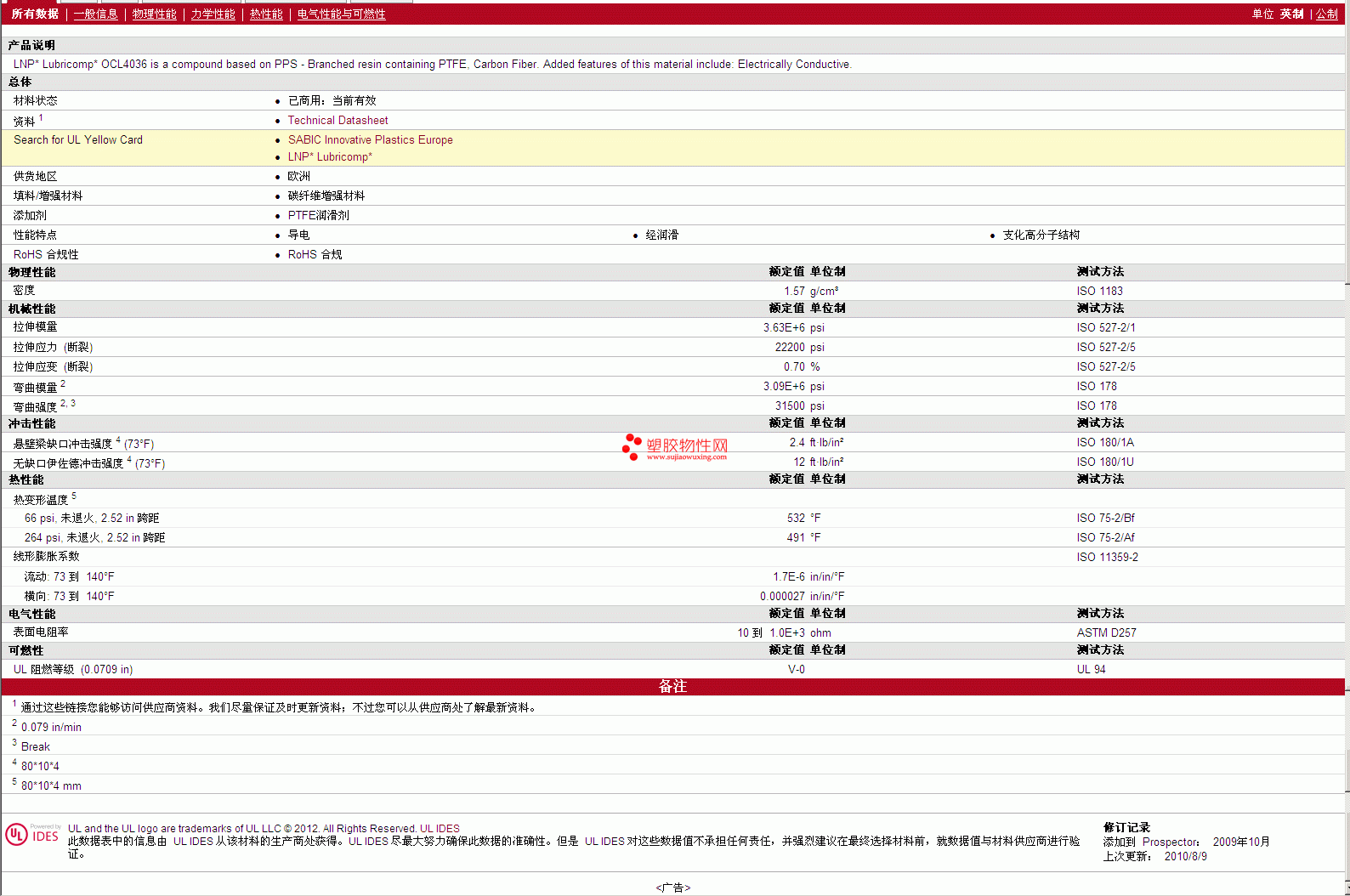This screenshot has width=1350, height=896.
Task: Select flame rating V-0 value
Action: point(797,670)
